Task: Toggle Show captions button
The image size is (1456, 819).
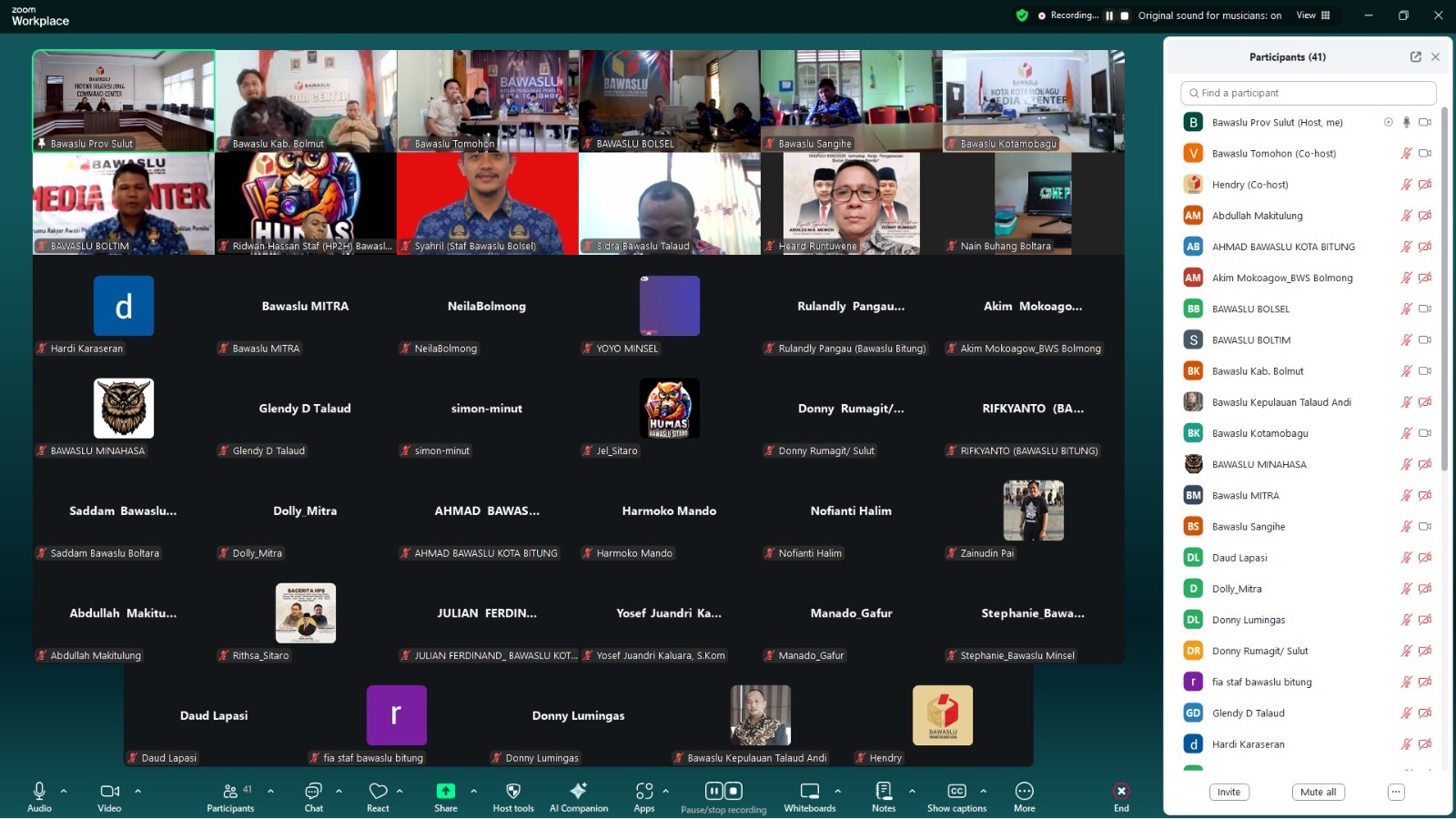Action: coord(956,792)
